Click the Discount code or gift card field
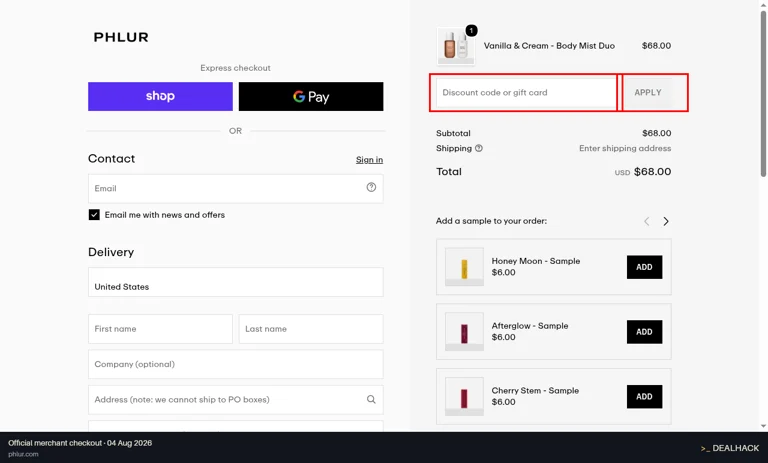The width and height of the screenshot is (768, 463). pyautogui.click(x=526, y=93)
